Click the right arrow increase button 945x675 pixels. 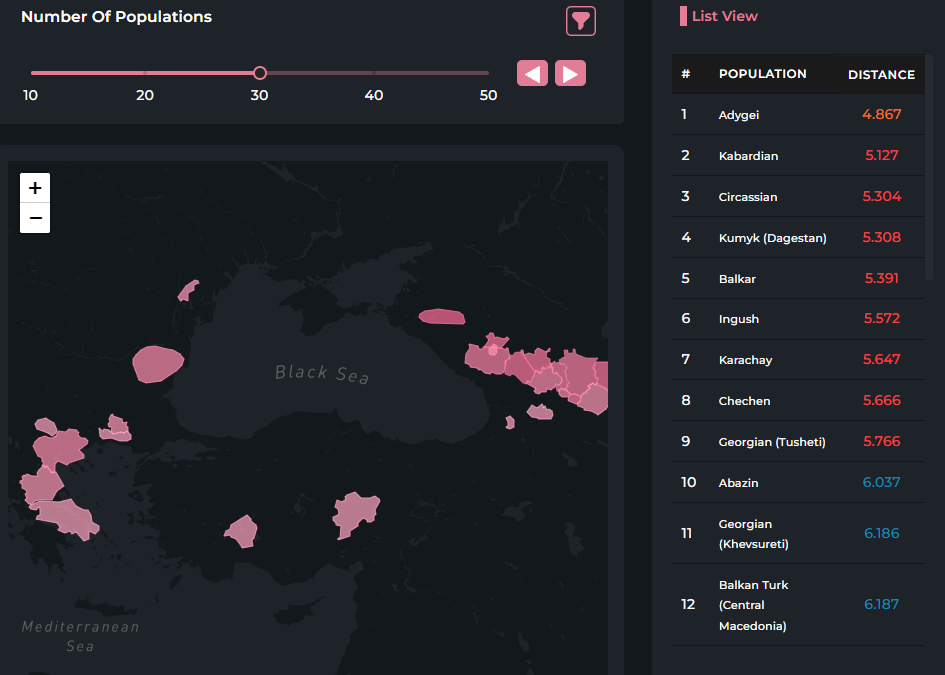coord(570,73)
